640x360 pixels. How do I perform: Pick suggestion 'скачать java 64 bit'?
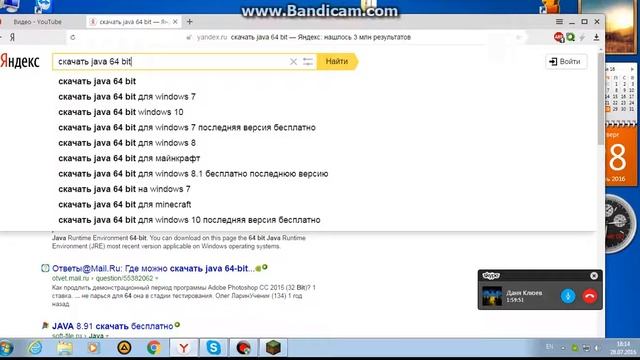tap(97, 81)
